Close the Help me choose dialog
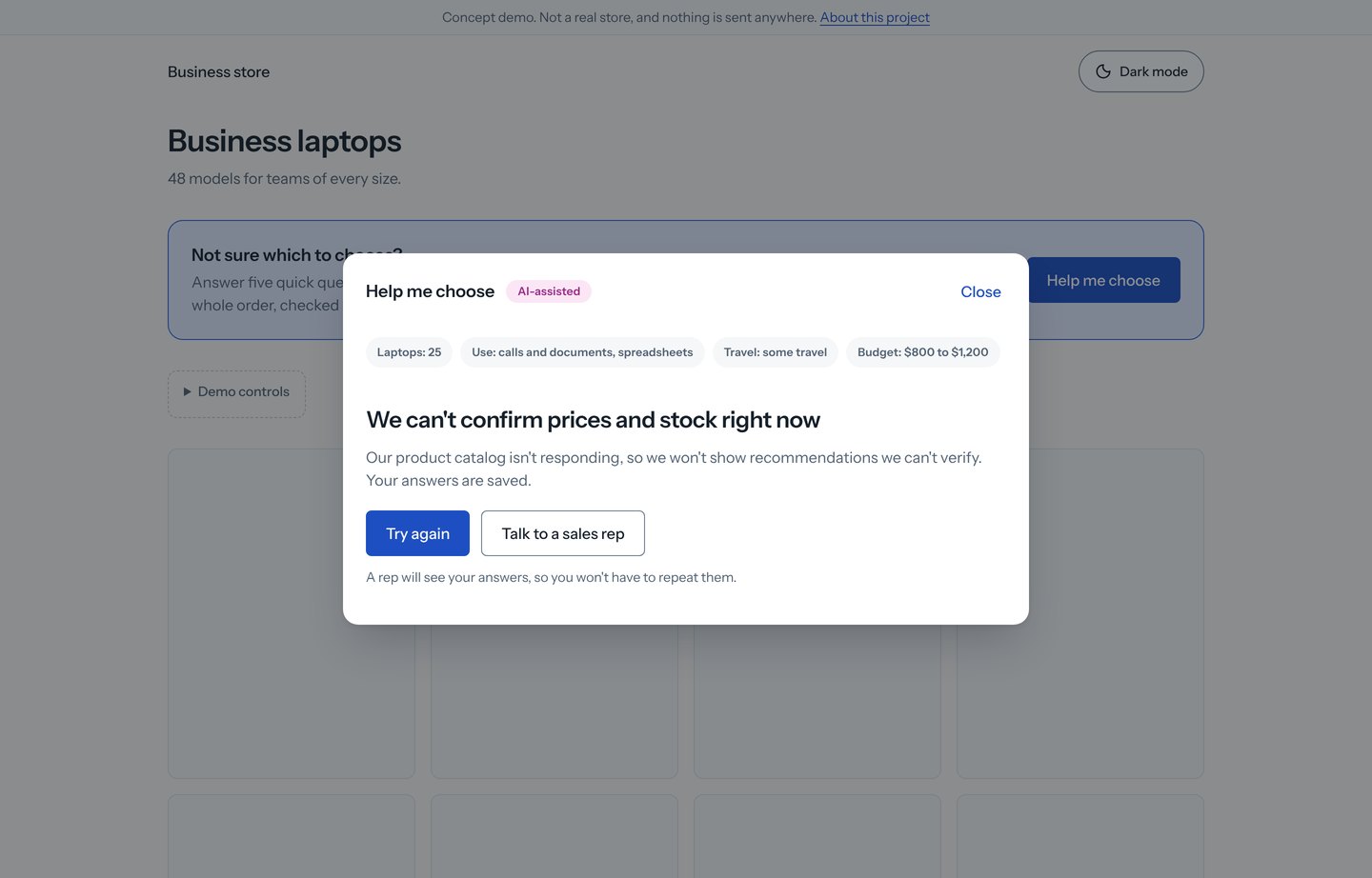Screen dimensions: 1372x878 pyautogui.click(x=980, y=291)
